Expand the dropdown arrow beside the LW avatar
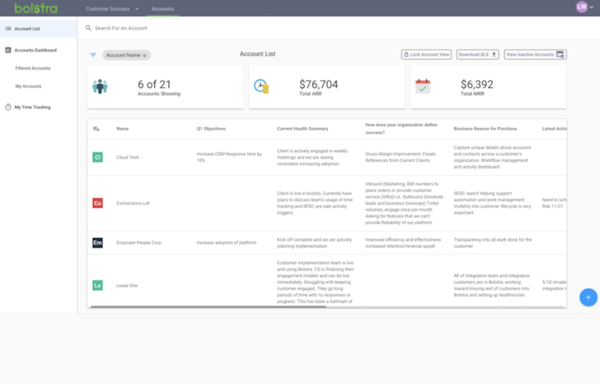The image size is (600, 384). [592, 7]
